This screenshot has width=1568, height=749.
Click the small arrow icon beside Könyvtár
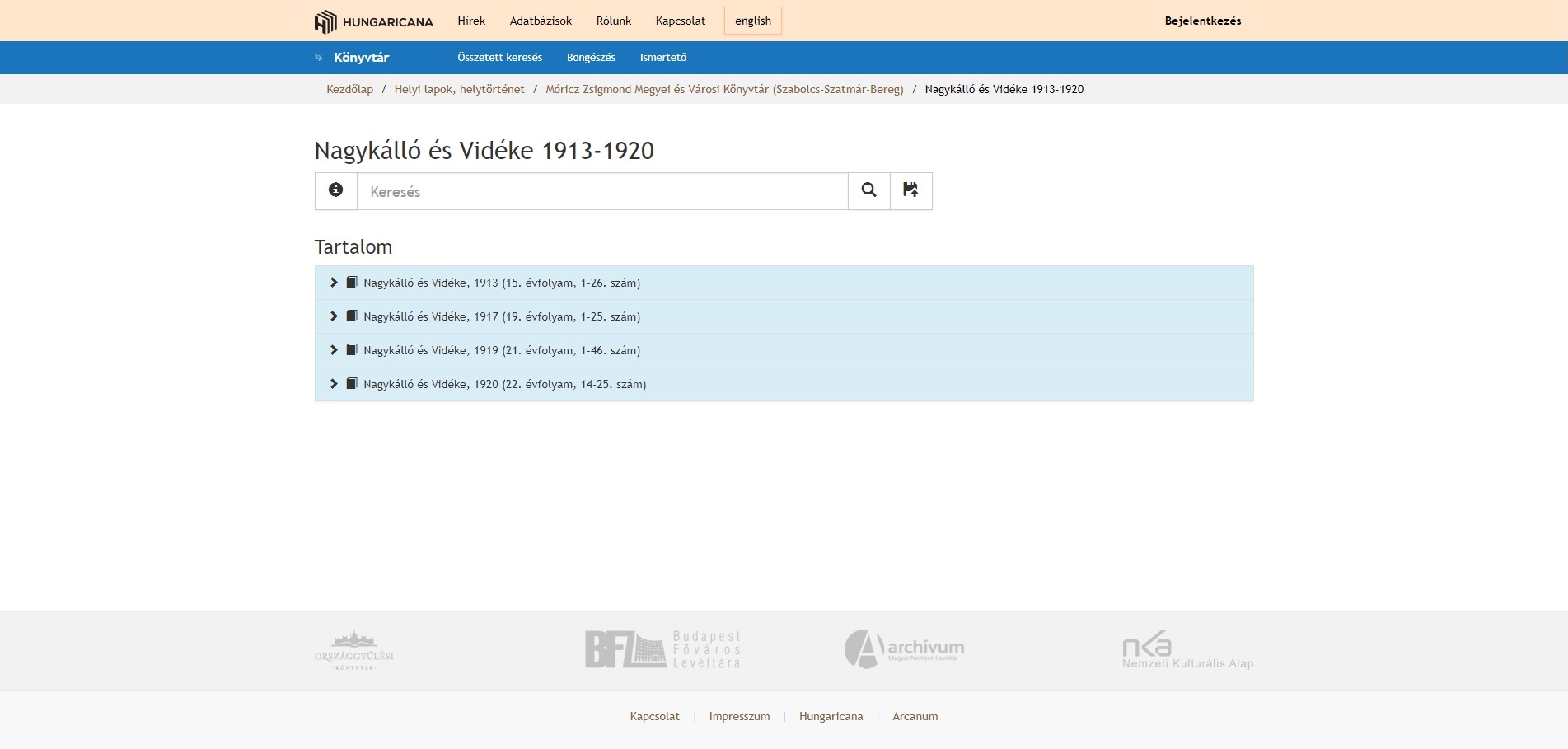tap(319, 58)
